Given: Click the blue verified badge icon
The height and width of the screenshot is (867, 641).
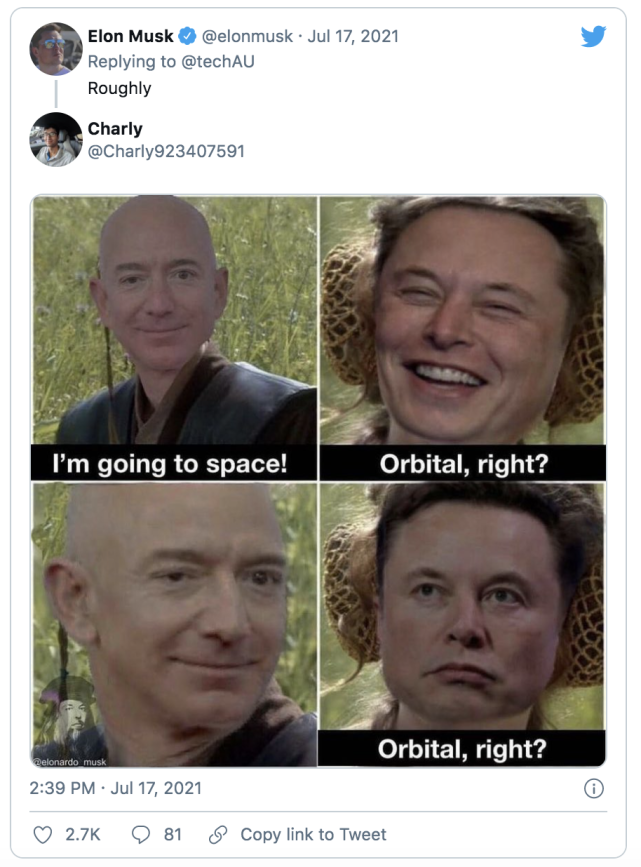Looking at the screenshot, I should click(187, 36).
